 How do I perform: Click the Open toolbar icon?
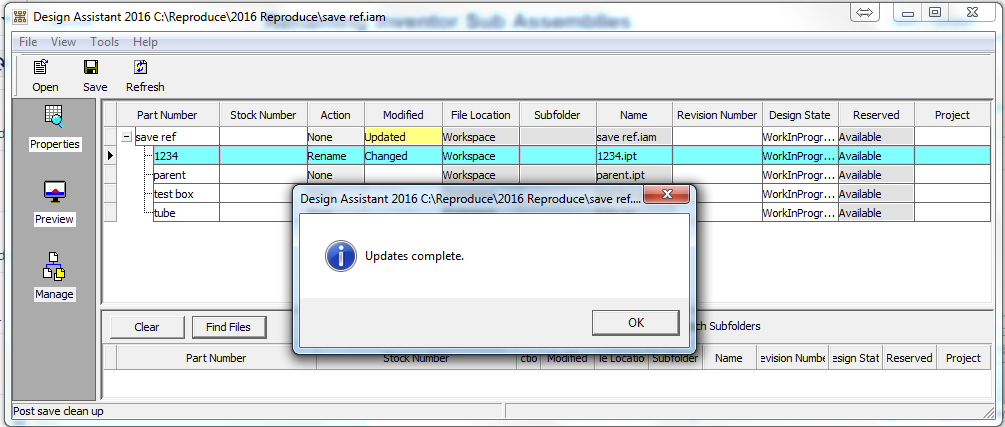coord(41,67)
